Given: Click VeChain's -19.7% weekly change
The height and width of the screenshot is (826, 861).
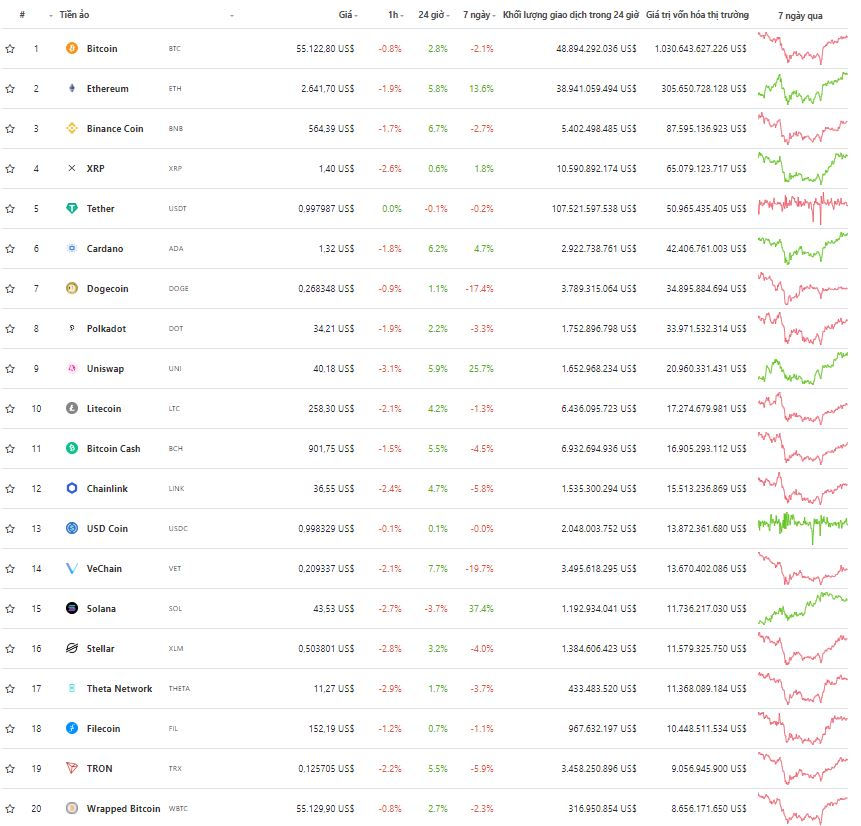Looking at the screenshot, I should [479, 568].
